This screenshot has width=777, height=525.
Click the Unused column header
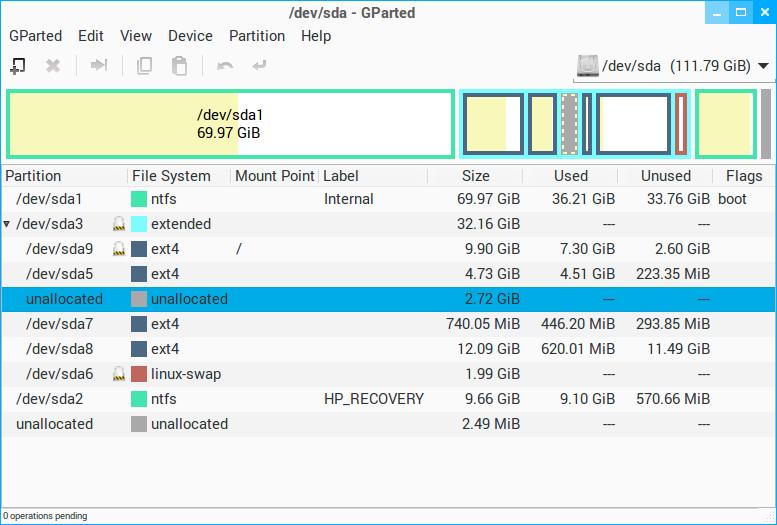(x=665, y=176)
